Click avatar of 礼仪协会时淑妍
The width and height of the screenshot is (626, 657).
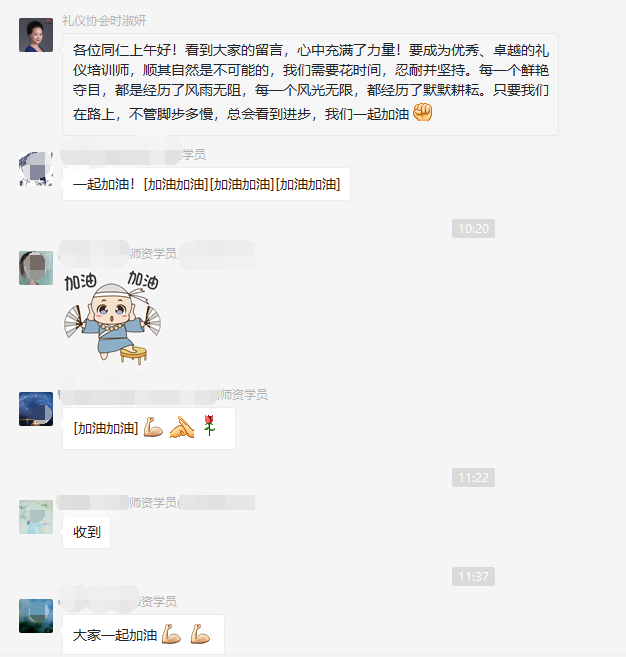[x=36, y=35]
